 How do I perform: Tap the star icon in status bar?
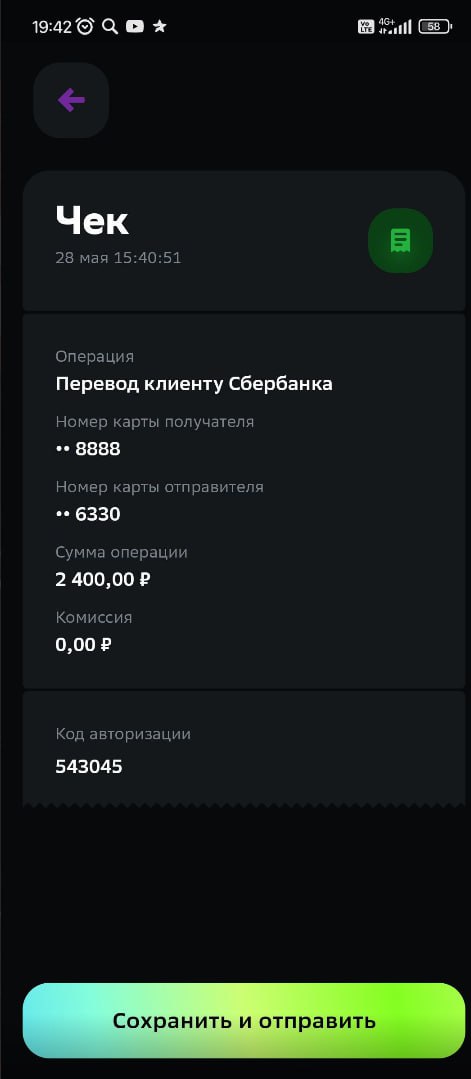click(160, 26)
